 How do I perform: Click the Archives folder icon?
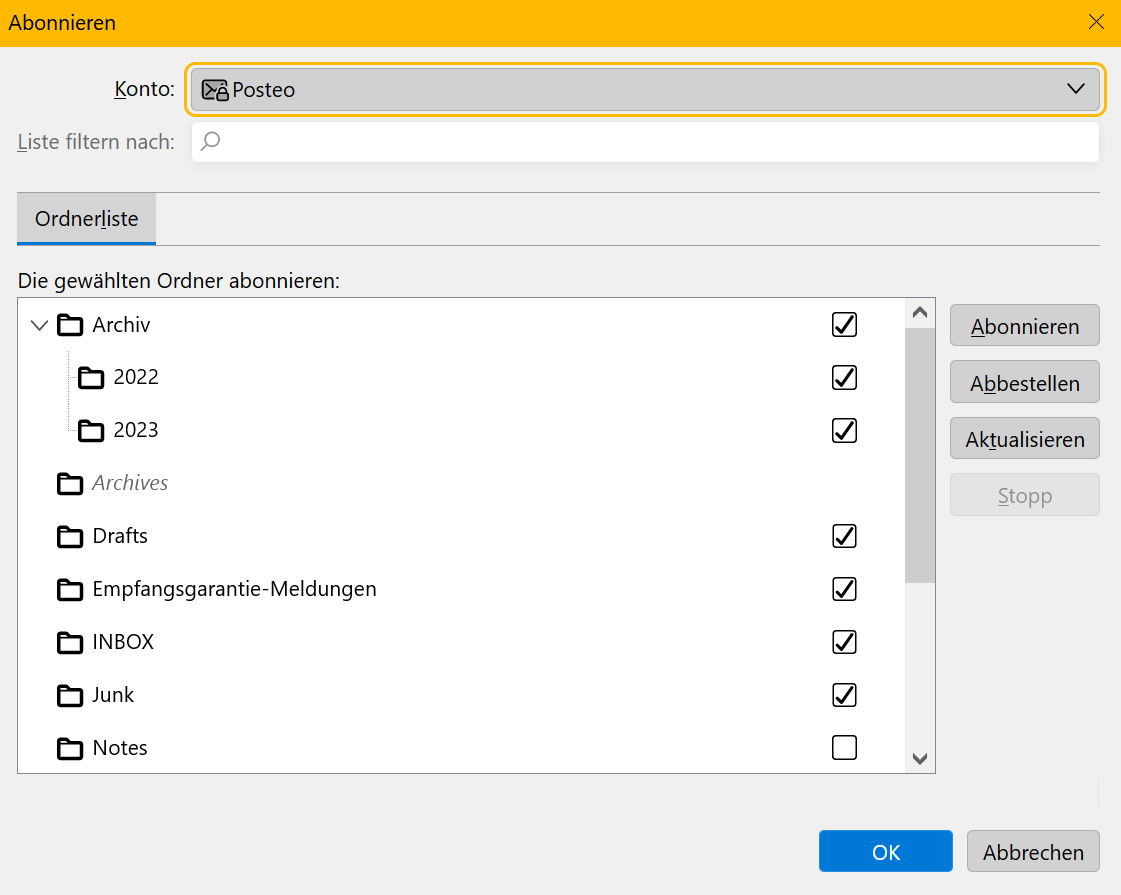[69, 484]
